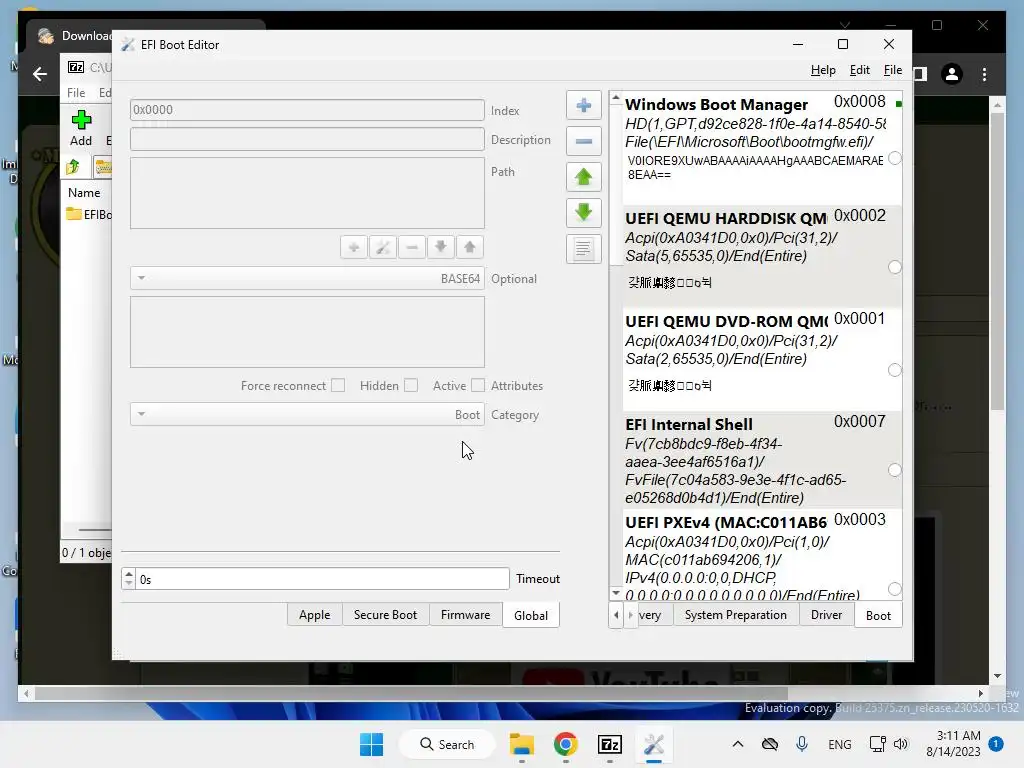Click the Index input field
This screenshot has height=768, width=1024.
307,110
